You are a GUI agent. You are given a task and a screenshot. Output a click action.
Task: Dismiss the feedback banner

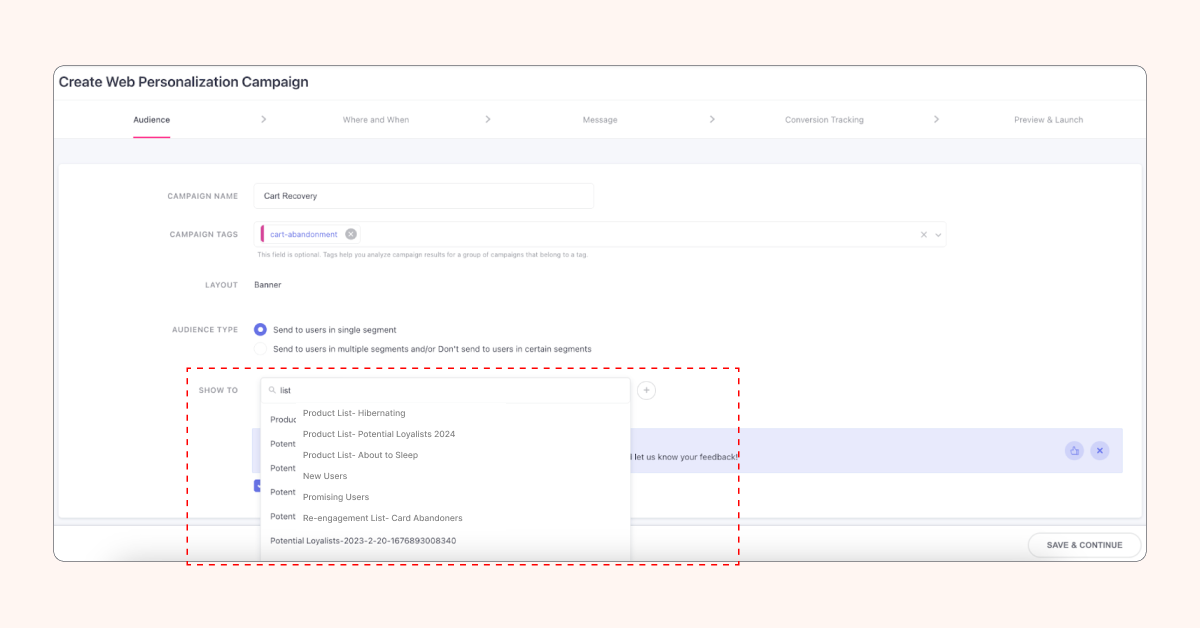(x=1099, y=451)
